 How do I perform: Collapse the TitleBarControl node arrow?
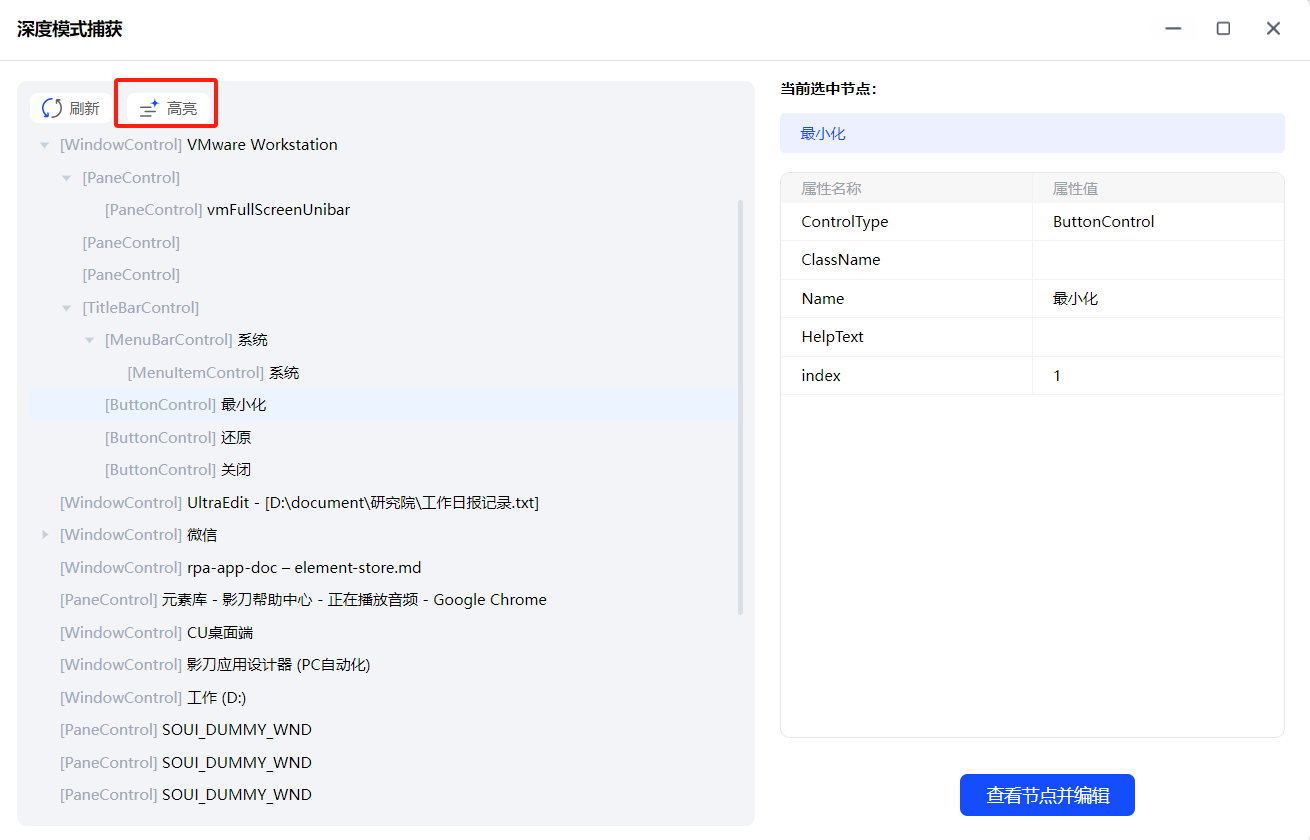click(x=66, y=308)
